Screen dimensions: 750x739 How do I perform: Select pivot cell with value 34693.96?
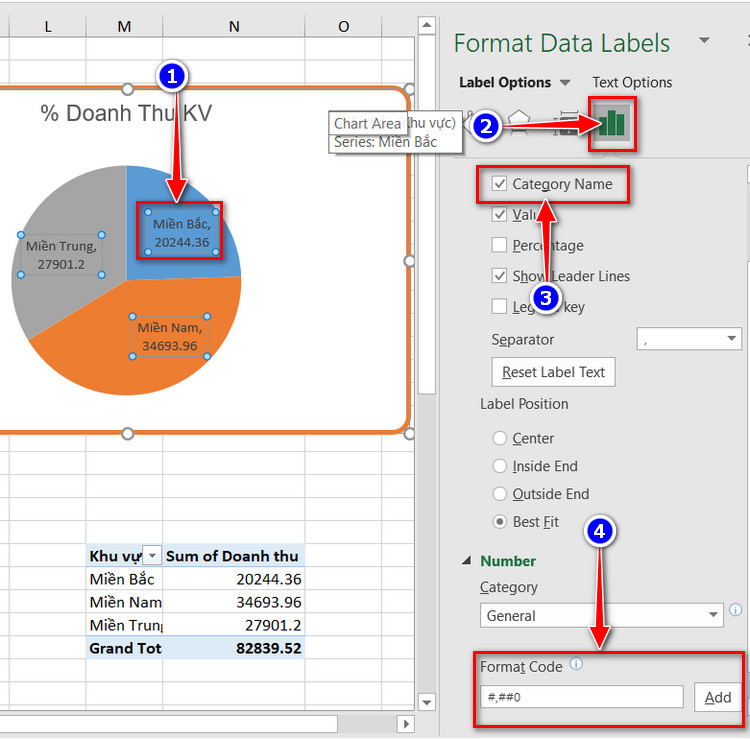233,602
